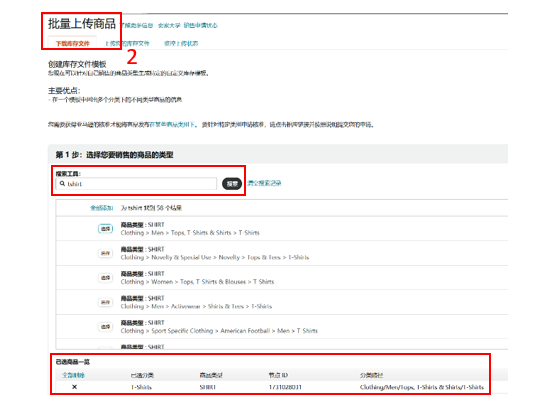Click the black search button beside the tshirt field
This screenshot has width=542, height=415.
[x=232, y=183]
